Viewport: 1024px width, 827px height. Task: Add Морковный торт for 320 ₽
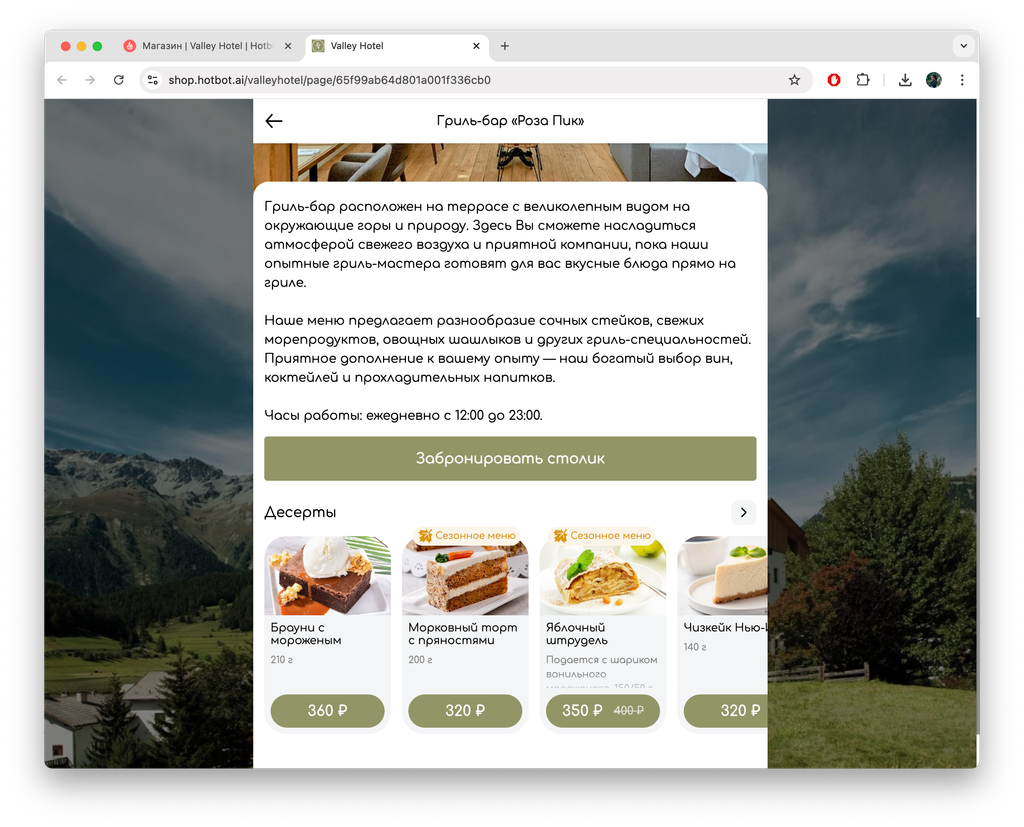(465, 710)
